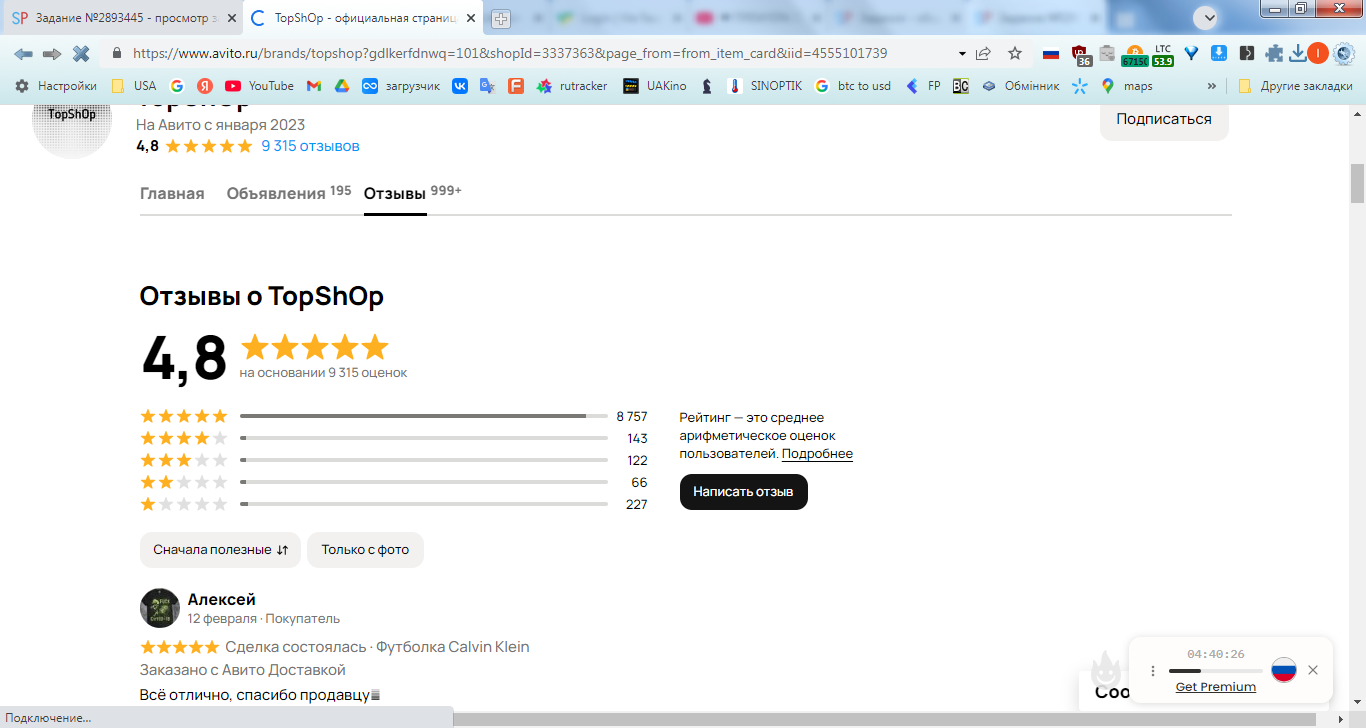The image size is (1366, 728).
Task: Open the YouTube bookmark
Action: (259, 86)
